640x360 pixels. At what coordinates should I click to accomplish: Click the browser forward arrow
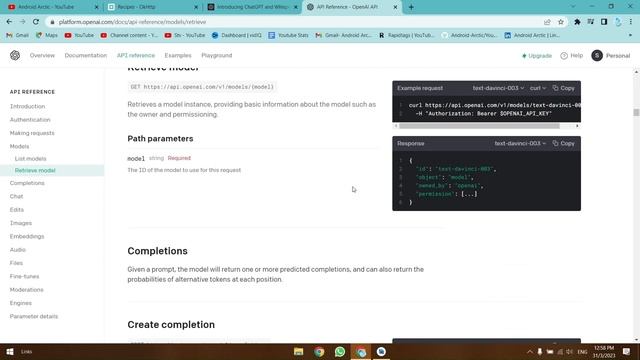(22, 22)
